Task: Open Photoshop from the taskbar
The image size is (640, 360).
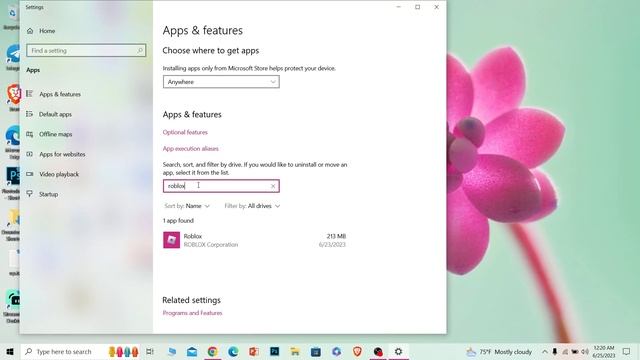Action: coord(274,351)
